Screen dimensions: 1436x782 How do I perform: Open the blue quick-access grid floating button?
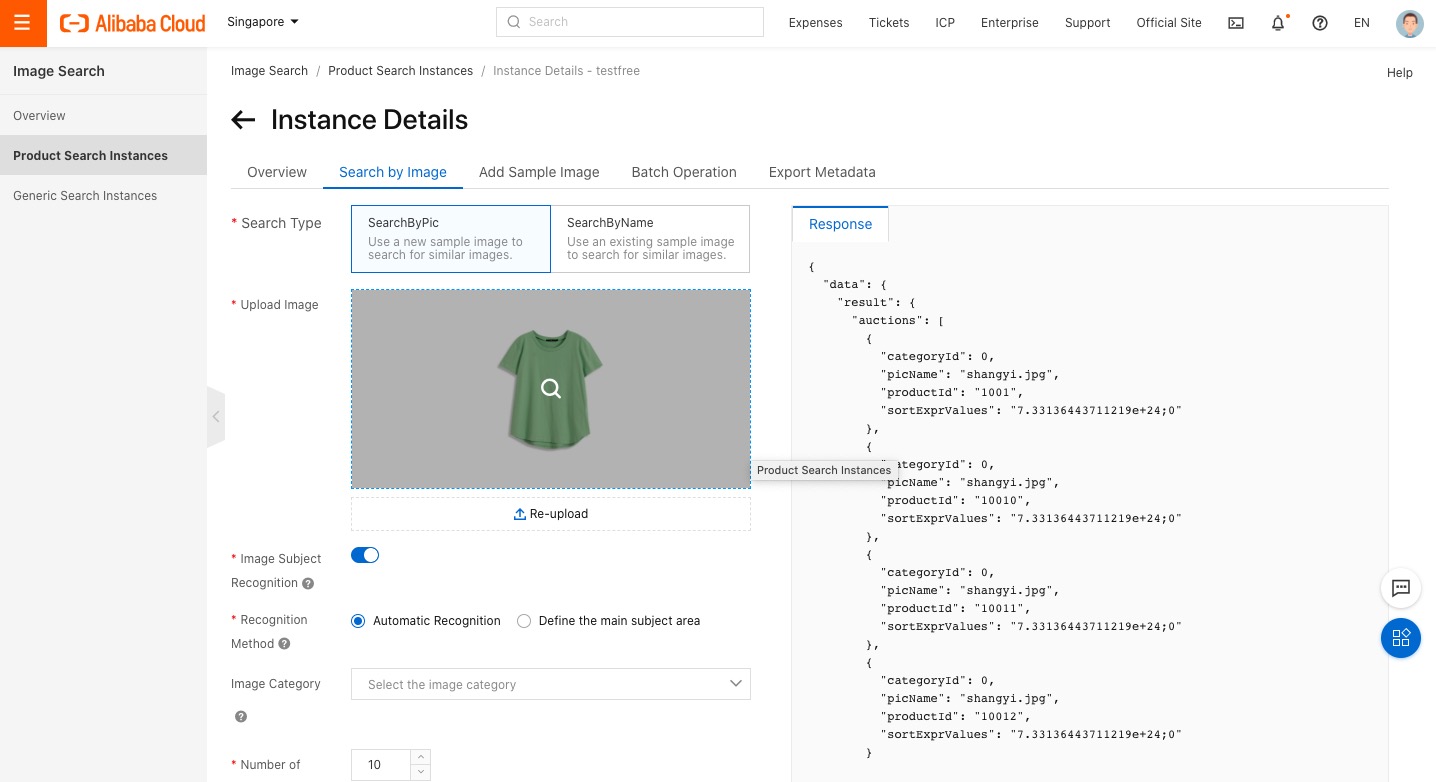1401,638
